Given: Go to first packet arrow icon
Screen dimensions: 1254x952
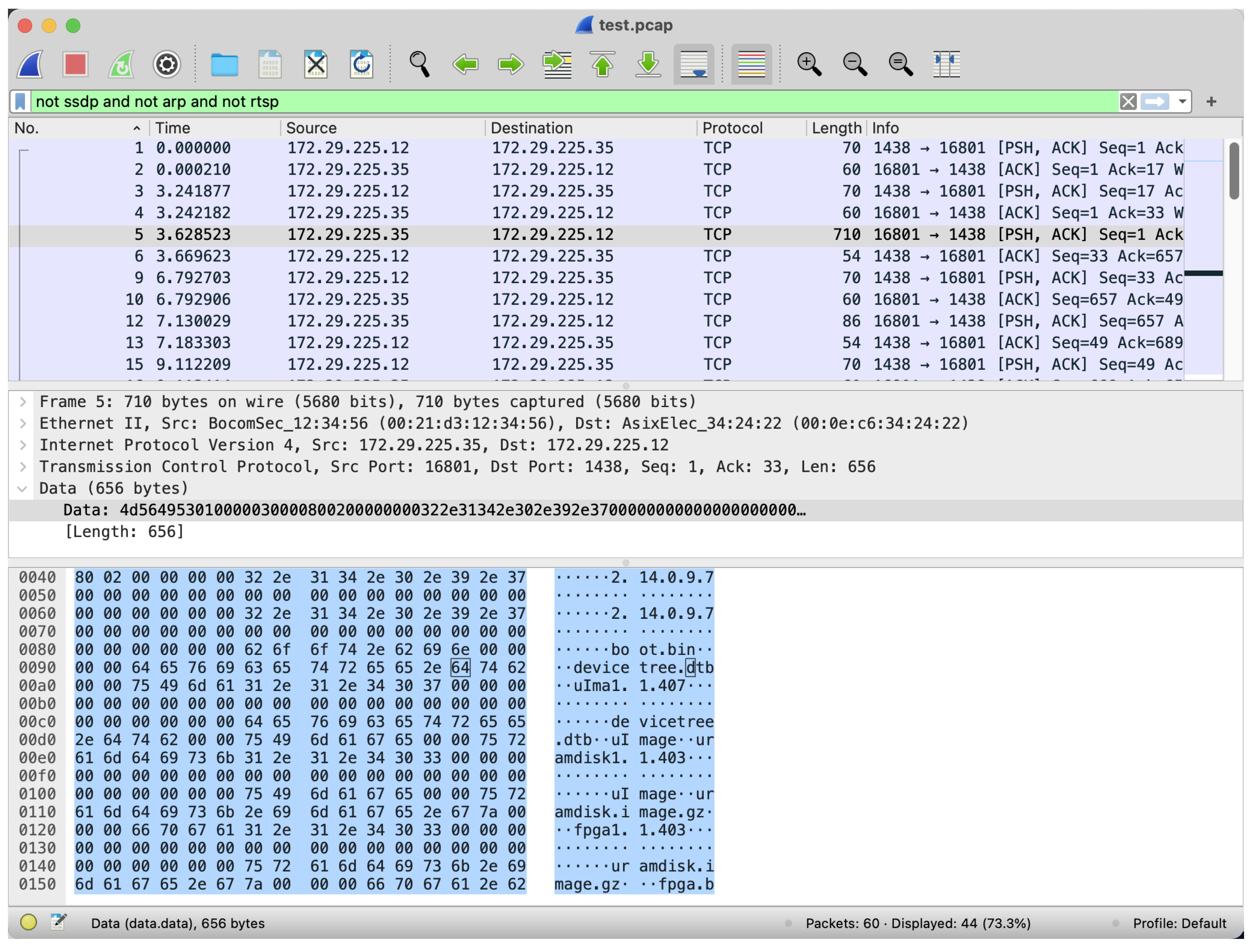Looking at the screenshot, I should (602, 64).
